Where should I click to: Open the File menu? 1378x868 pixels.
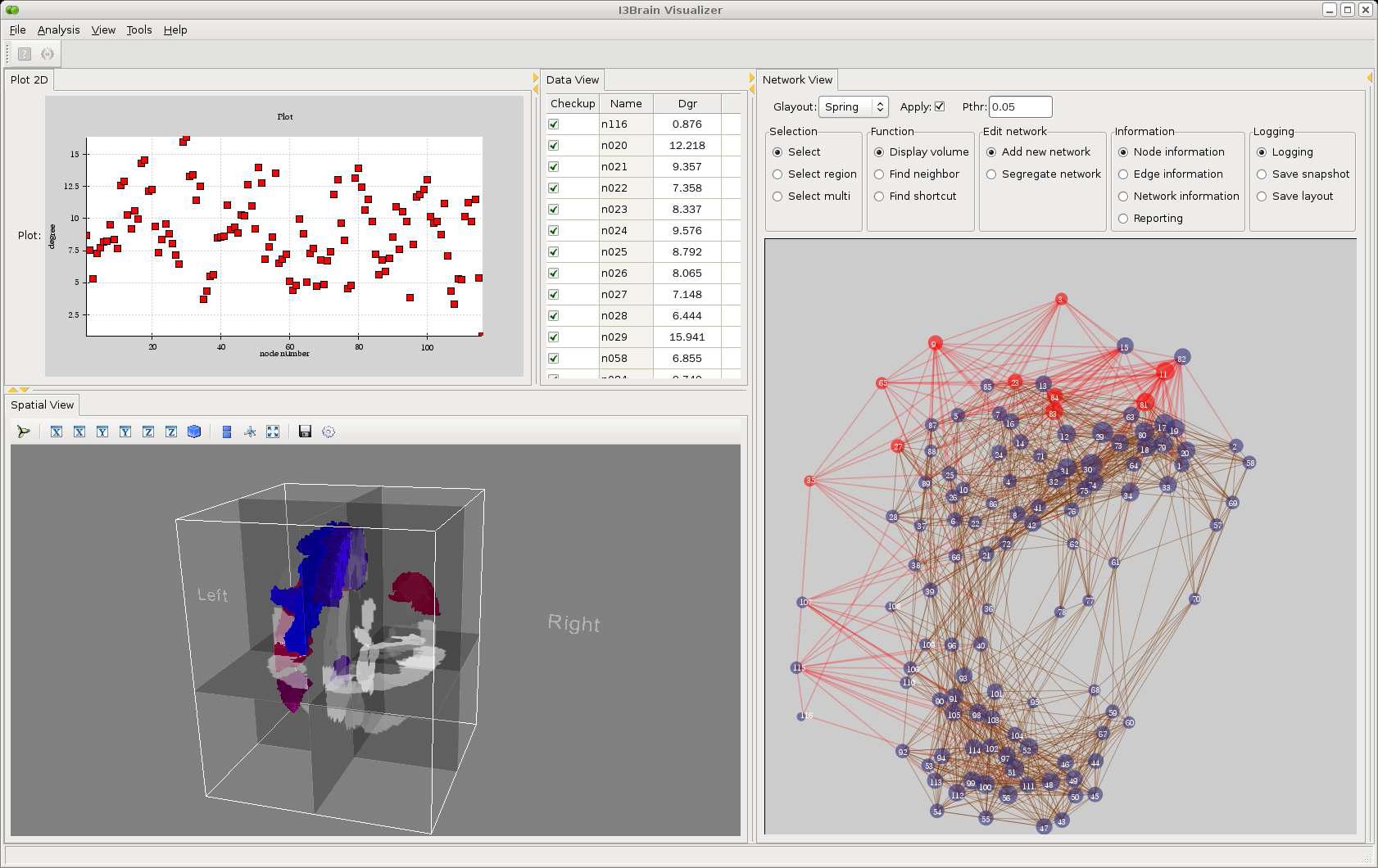tap(17, 29)
